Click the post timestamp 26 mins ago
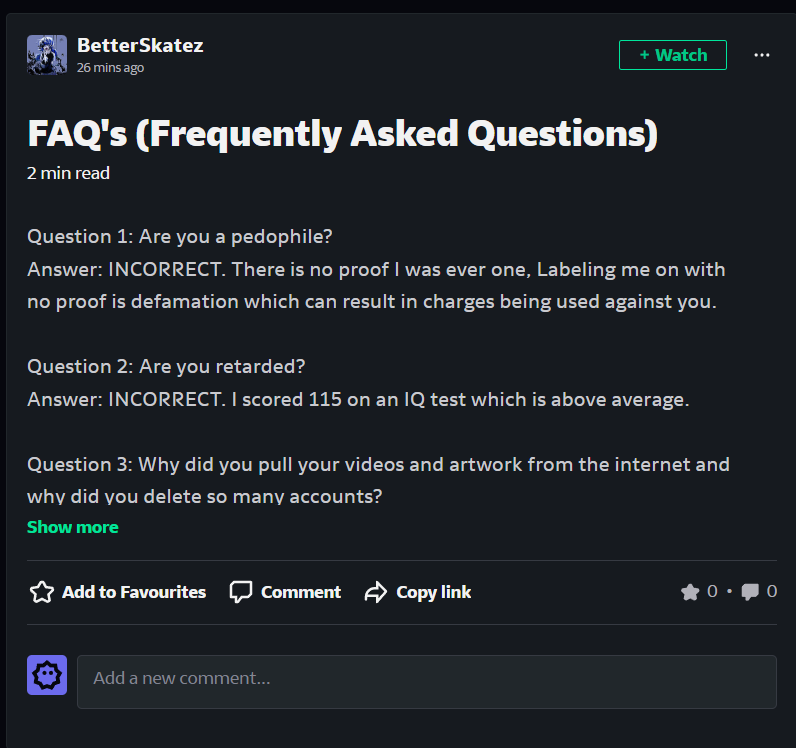 tap(110, 68)
